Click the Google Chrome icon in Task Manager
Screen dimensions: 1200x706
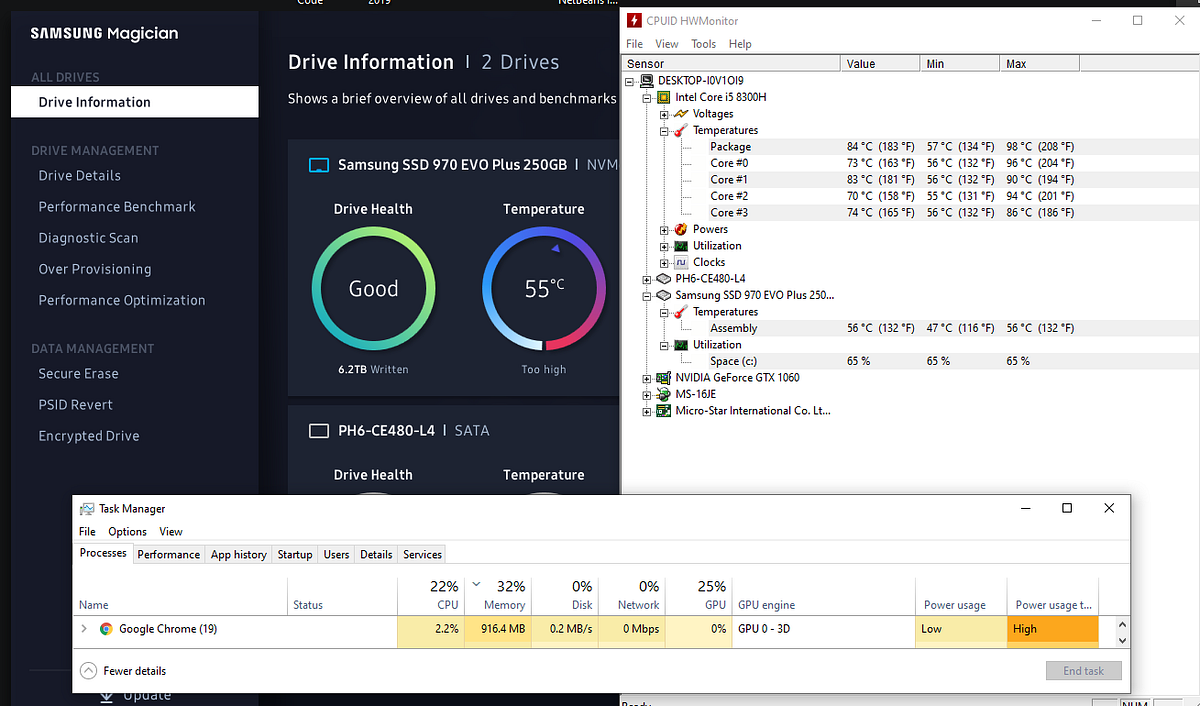click(x=106, y=629)
